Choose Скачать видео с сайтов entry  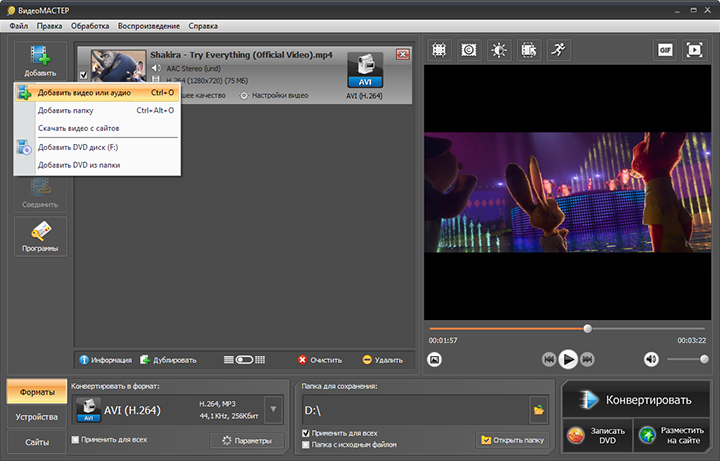[97, 129]
